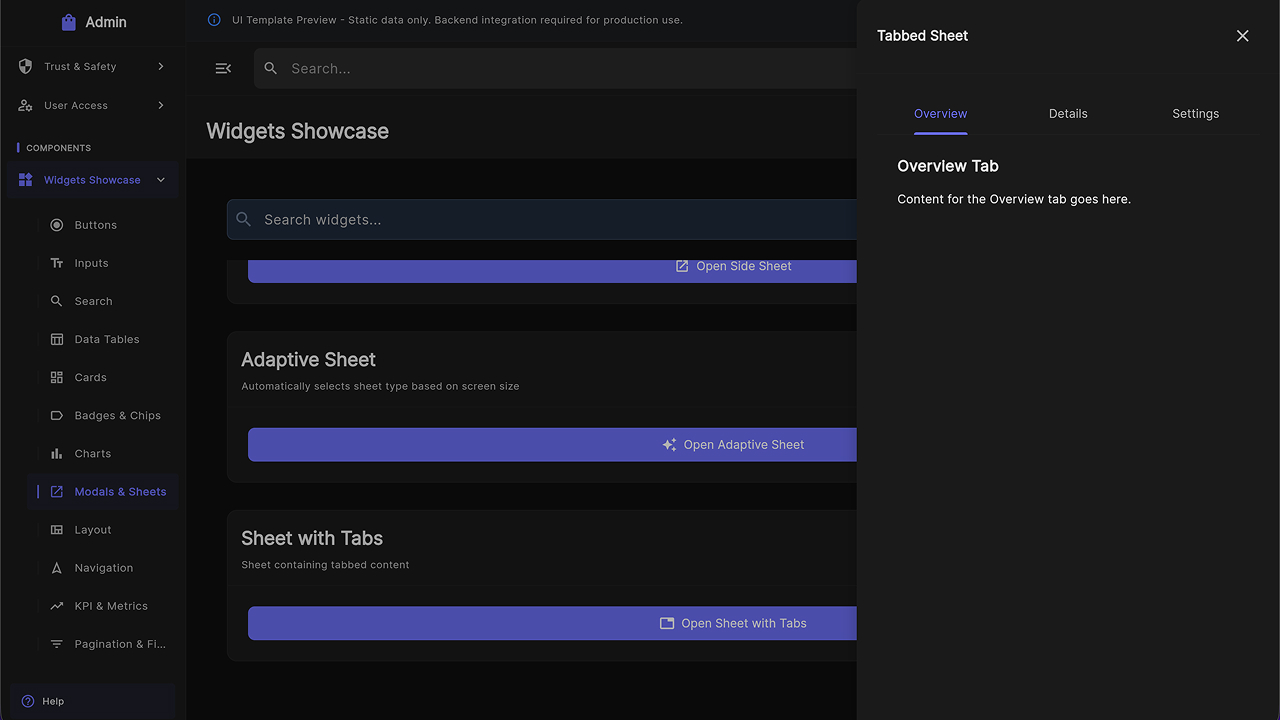The height and width of the screenshot is (720, 1280).
Task: Click the Inputs text-format icon
Action: (57, 263)
